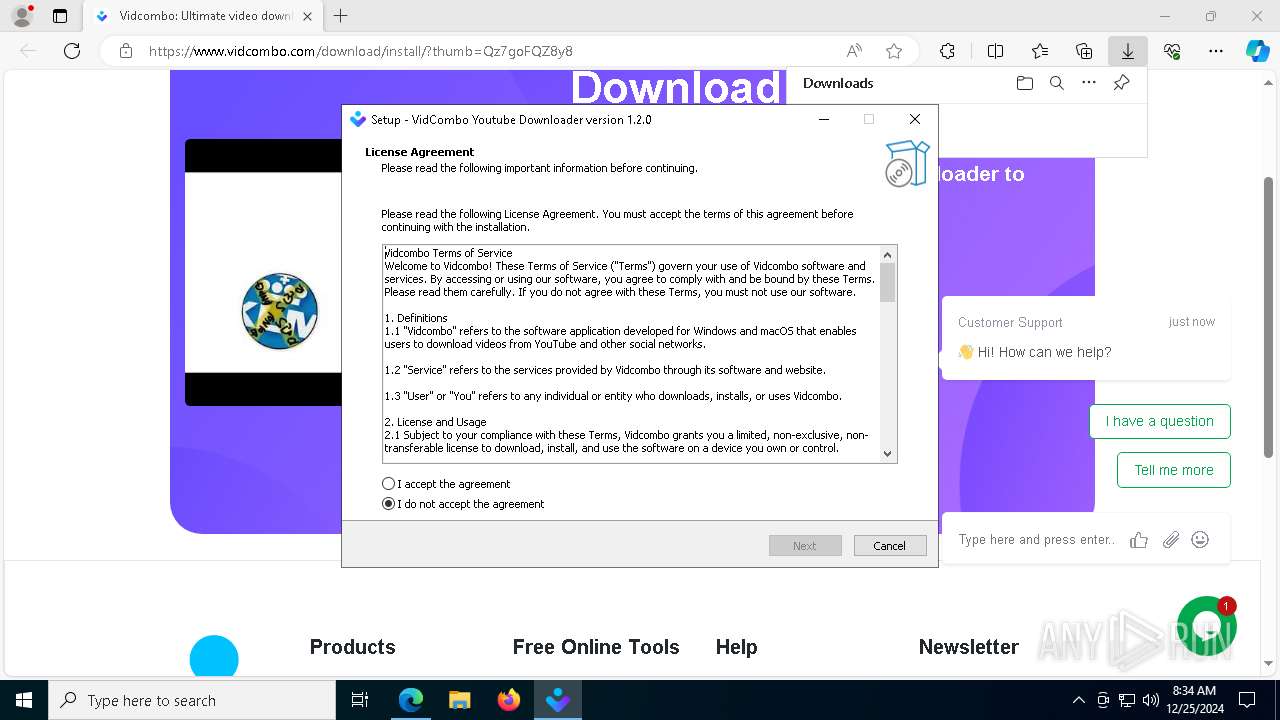
Task: Click the VidCombo setup title bar icon
Action: pos(358,119)
